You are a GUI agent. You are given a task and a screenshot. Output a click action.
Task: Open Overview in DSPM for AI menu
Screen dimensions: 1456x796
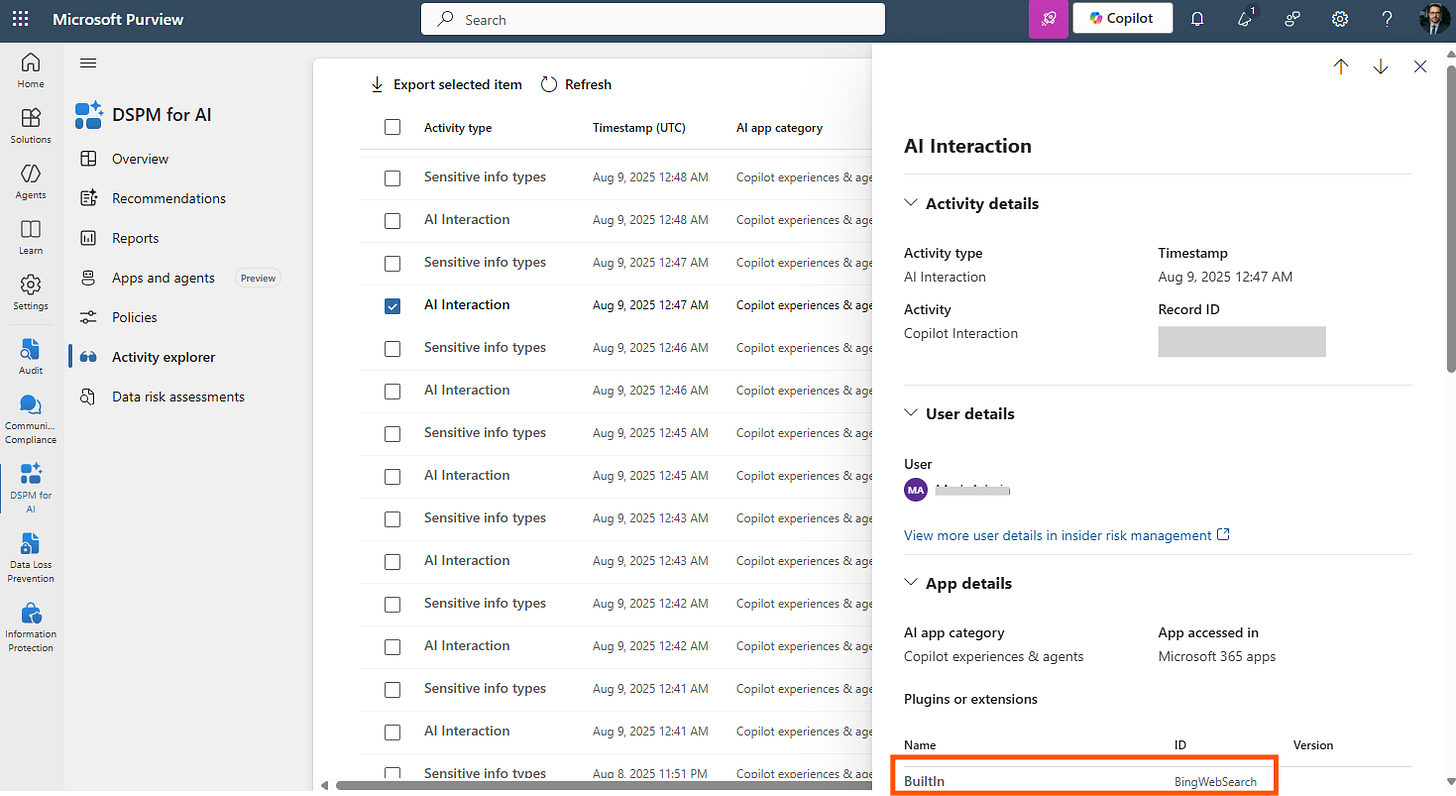(140, 159)
